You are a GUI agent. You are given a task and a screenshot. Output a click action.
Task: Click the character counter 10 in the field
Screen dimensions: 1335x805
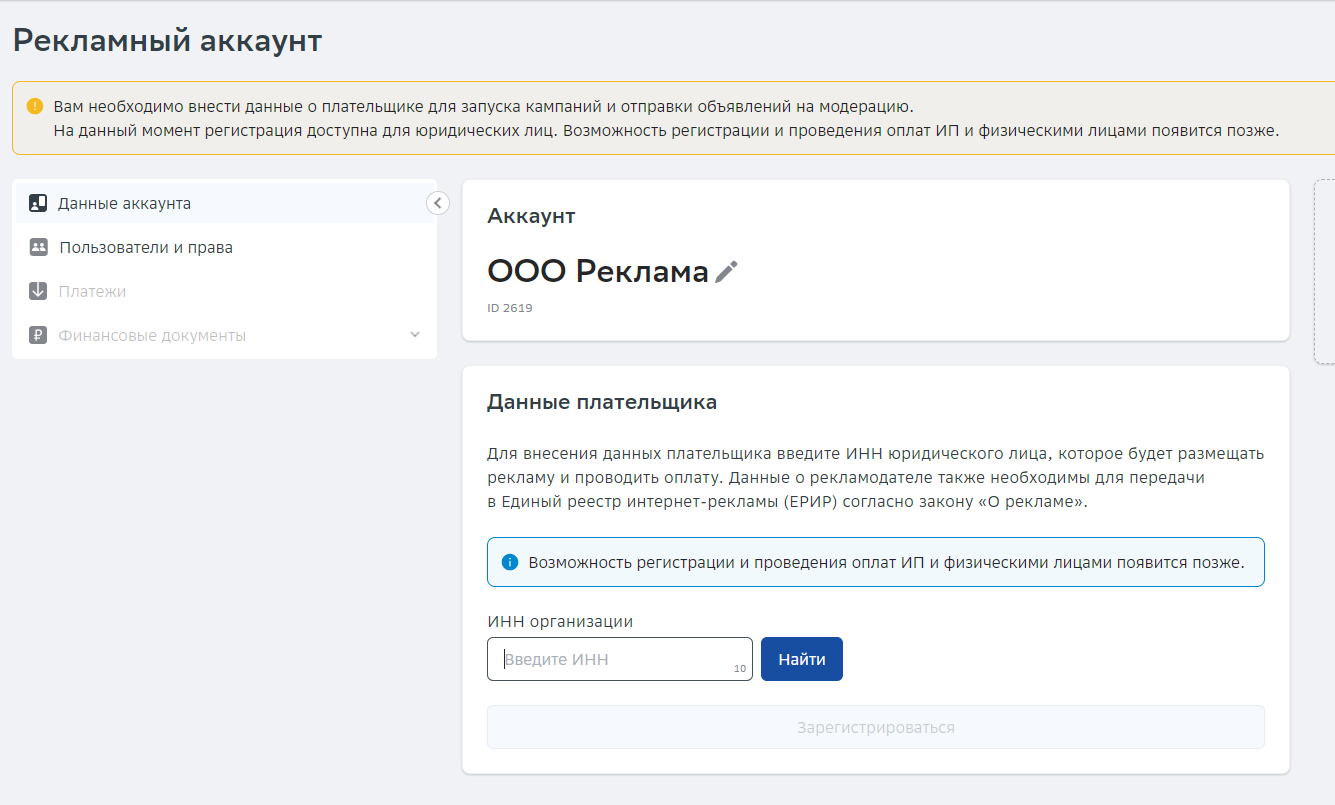pos(740,668)
